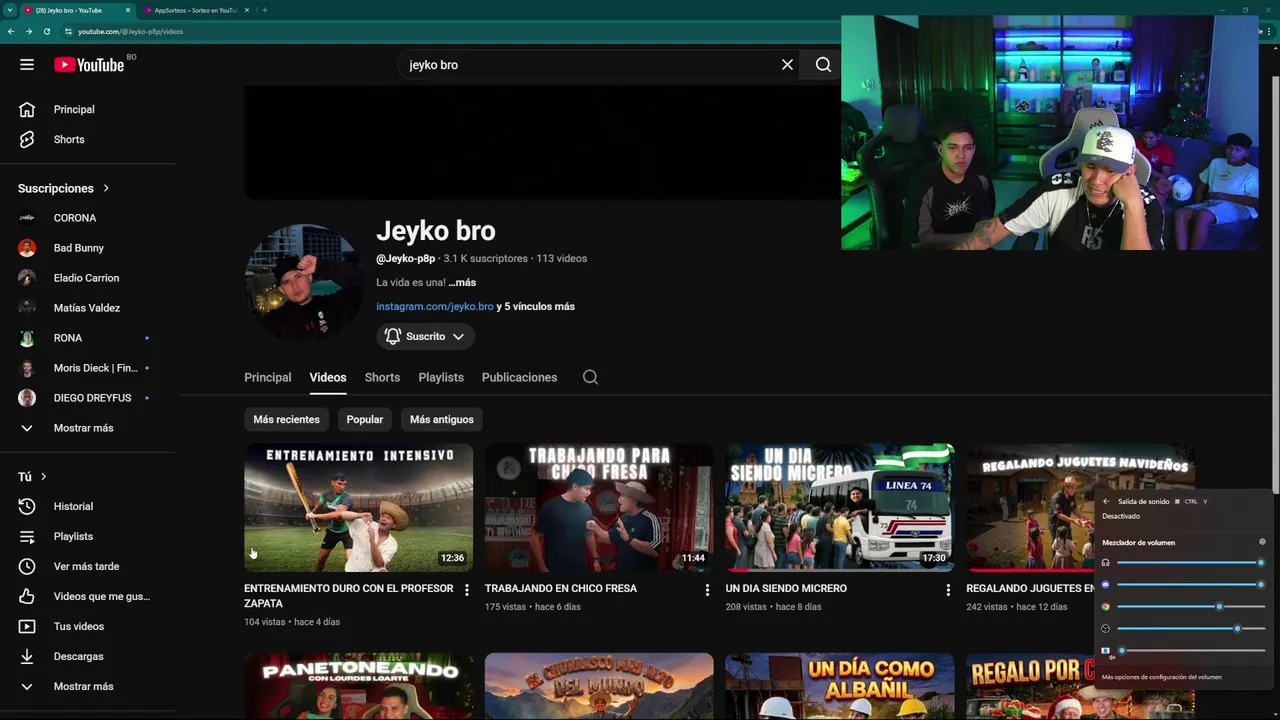This screenshot has height=720, width=1280.
Task: Click the headphones icon in volume mixer
Action: 1105,563
